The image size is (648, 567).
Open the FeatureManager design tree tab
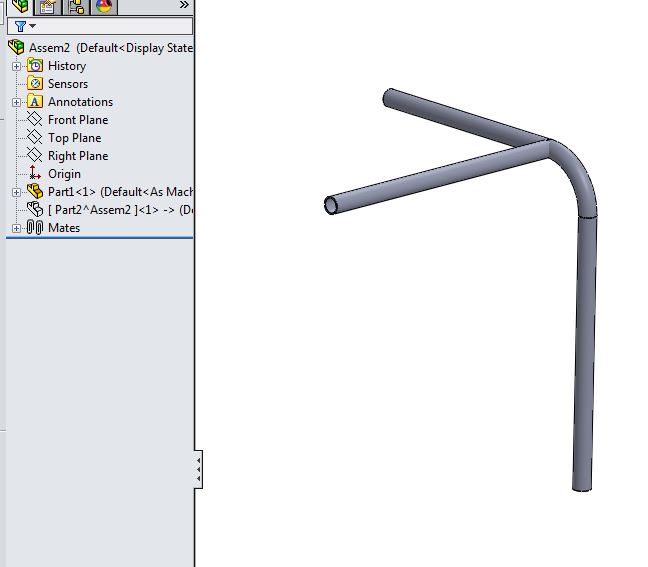pyautogui.click(x=20, y=6)
